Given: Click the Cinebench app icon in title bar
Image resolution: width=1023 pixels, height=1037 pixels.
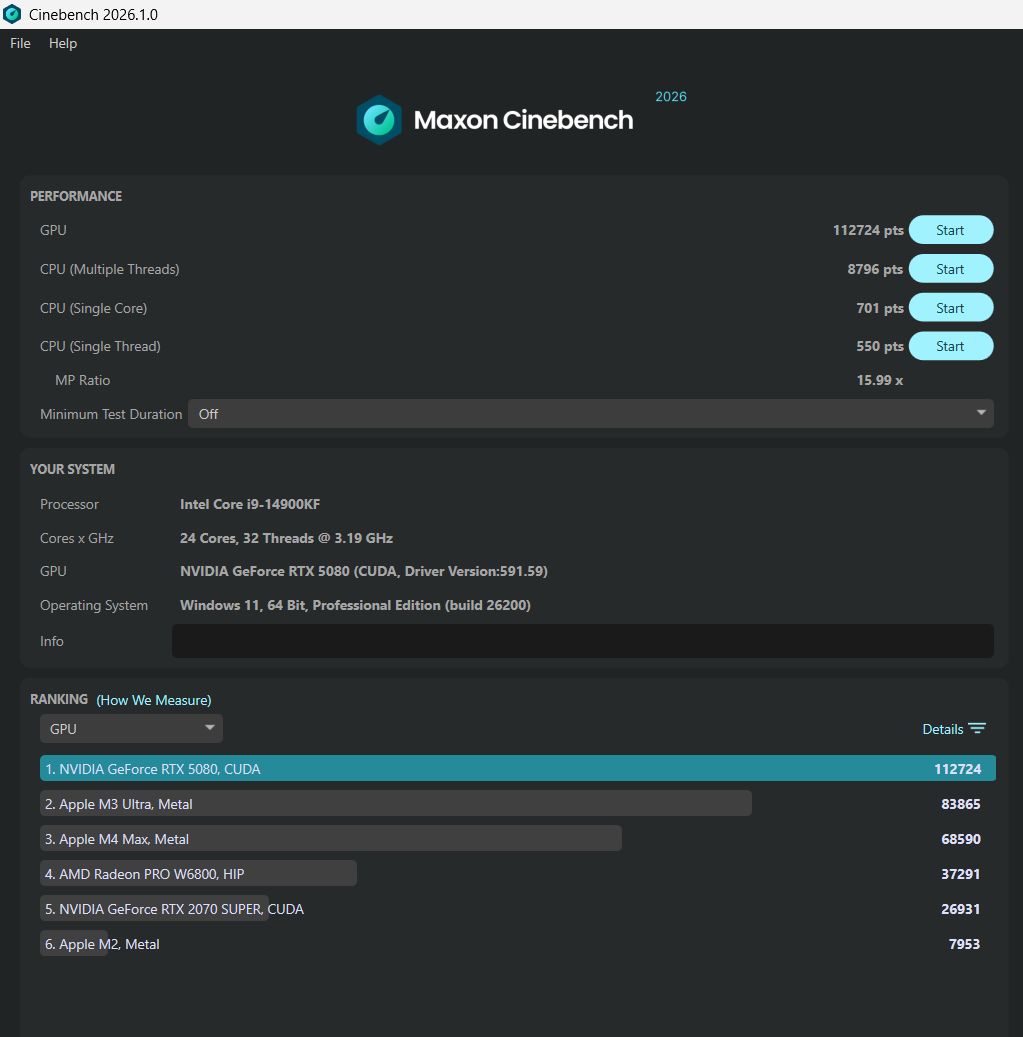Looking at the screenshot, I should click(x=12, y=14).
